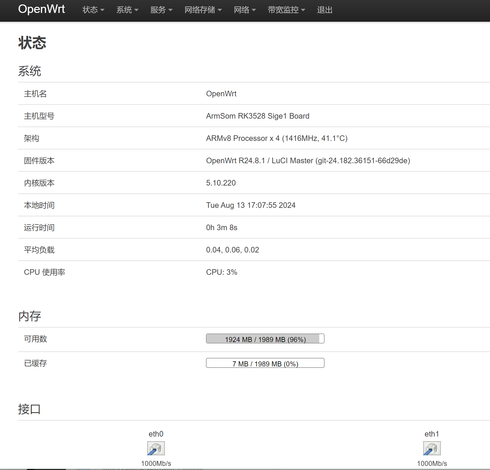Click the 固件版本 row label
Image resolution: width=490 pixels, height=470 pixels.
click(x=39, y=161)
